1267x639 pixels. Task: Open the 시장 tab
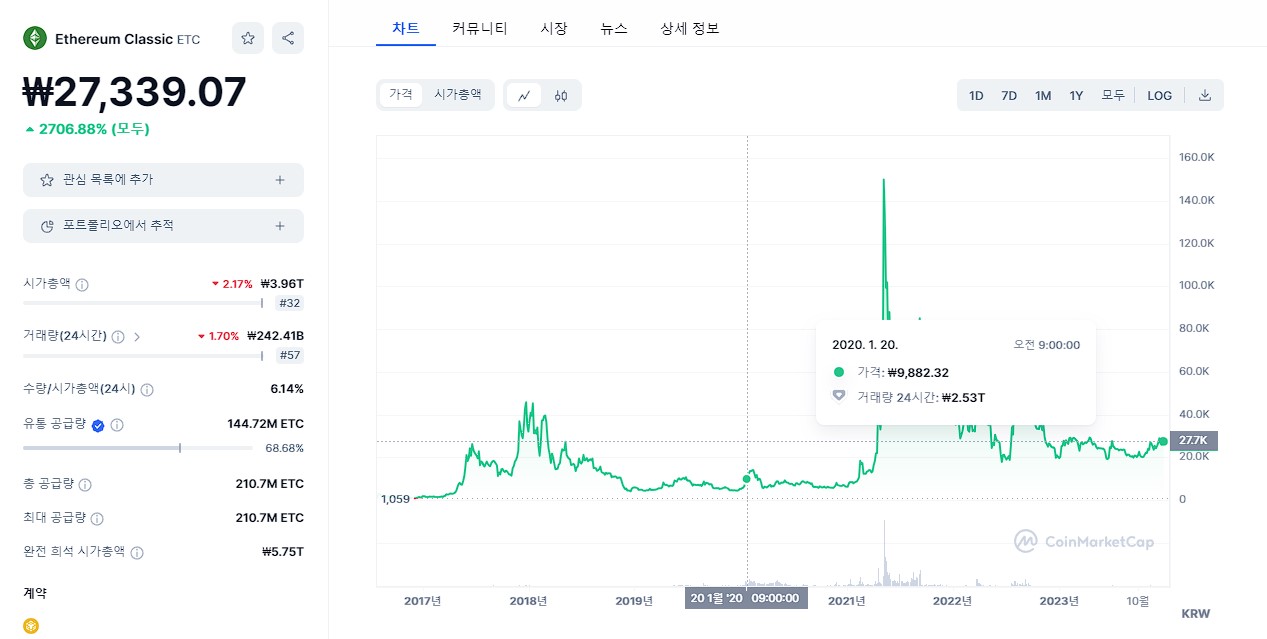(554, 29)
